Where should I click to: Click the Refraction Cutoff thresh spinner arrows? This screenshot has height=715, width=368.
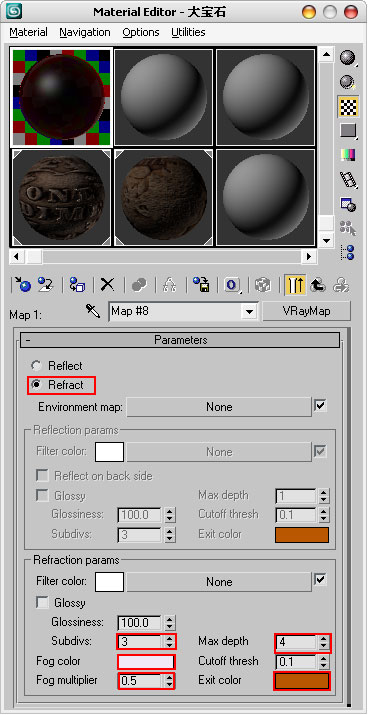pyautogui.click(x=323, y=661)
